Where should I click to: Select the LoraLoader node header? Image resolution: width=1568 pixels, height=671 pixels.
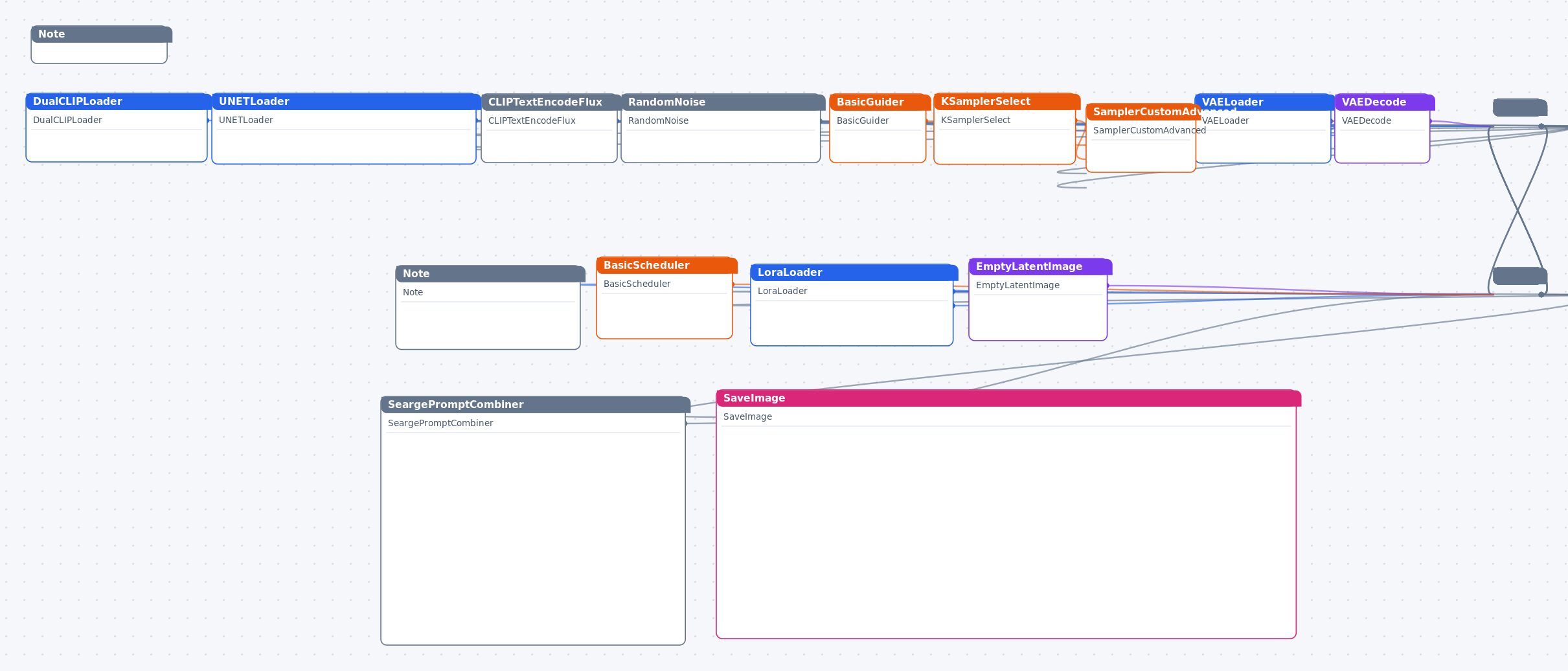(854, 273)
